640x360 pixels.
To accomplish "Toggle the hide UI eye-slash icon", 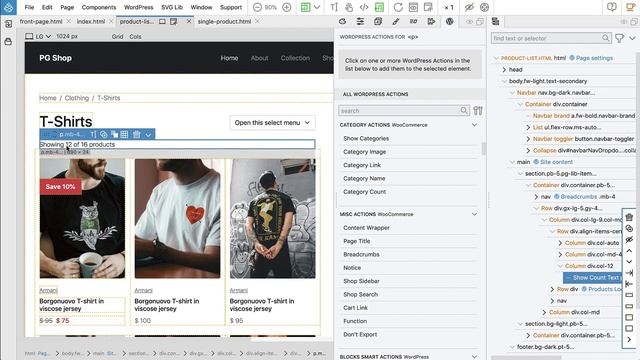I will pyautogui.click(x=469, y=7).
